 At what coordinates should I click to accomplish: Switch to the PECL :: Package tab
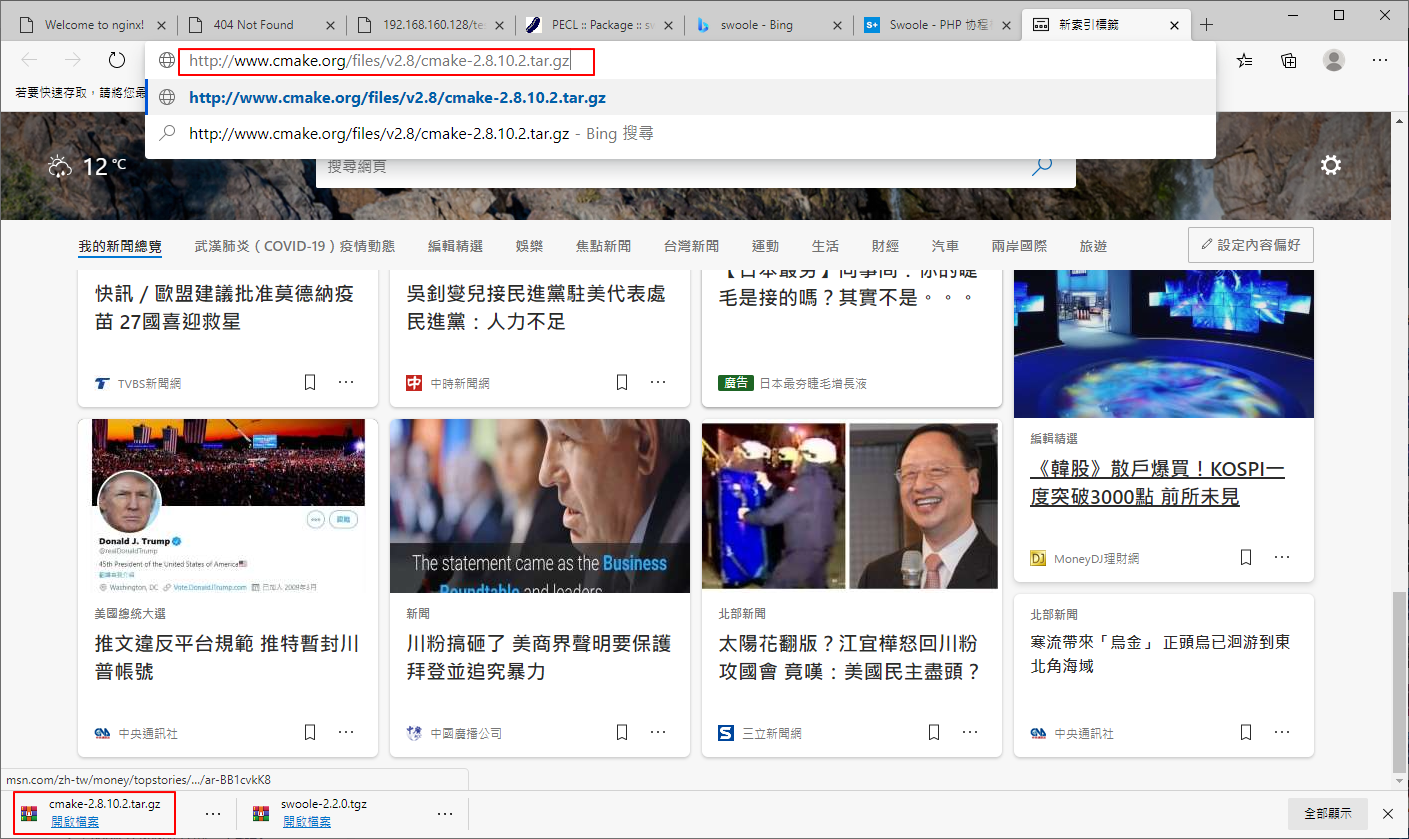click(x=601, y=25)
